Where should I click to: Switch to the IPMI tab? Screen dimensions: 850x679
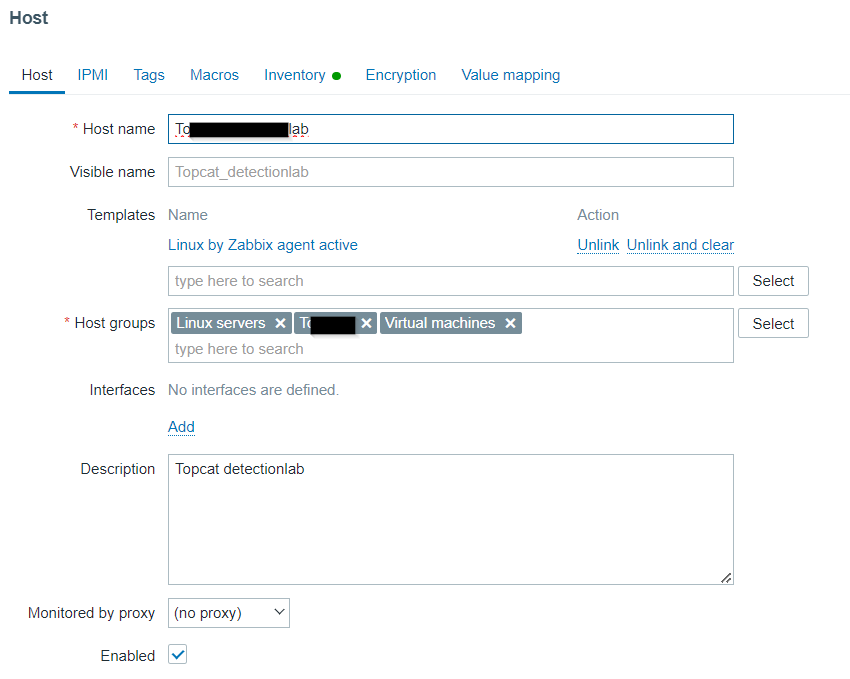click(93, 75)
